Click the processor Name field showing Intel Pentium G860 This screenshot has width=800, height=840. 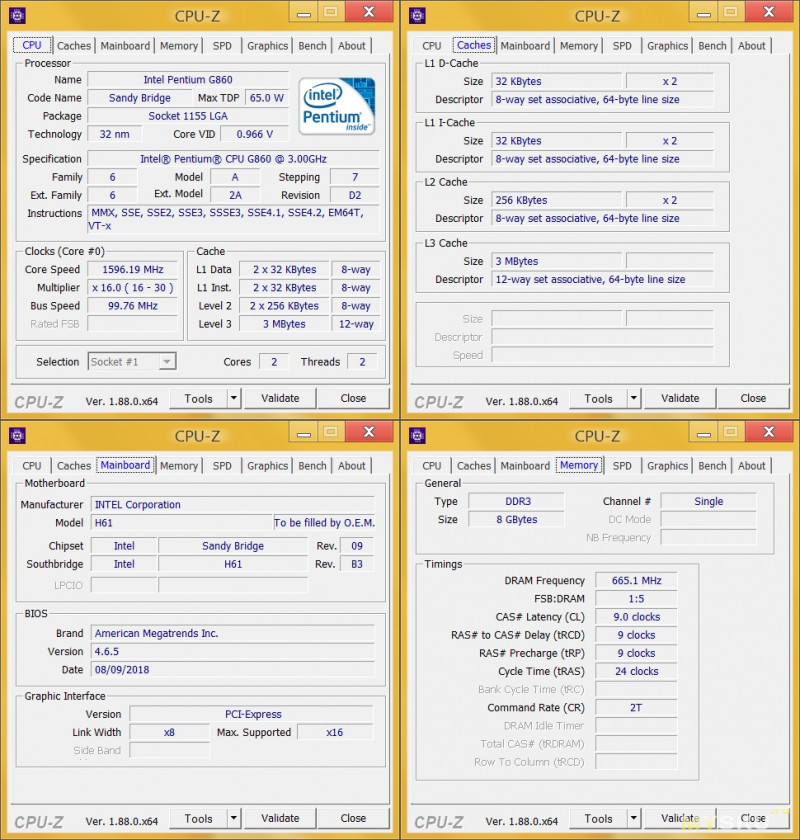pos(188,80)
